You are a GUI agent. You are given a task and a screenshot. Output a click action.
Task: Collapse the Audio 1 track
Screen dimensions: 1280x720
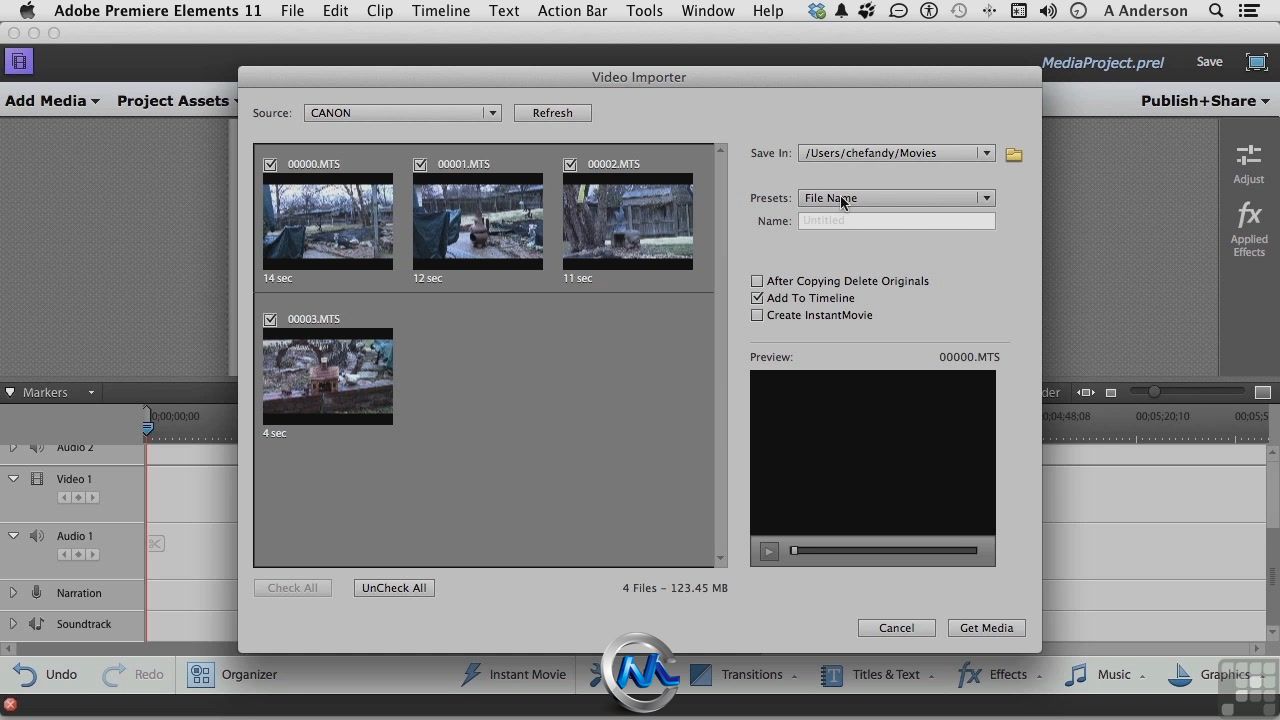tap(13, 536)
